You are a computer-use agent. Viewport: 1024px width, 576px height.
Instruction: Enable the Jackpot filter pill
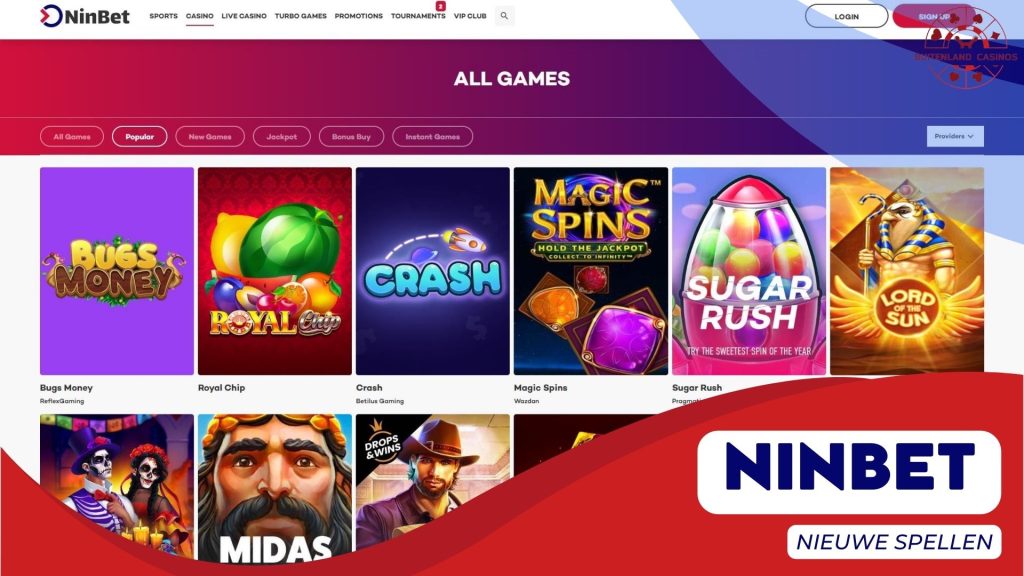click(x=281, y=136)
